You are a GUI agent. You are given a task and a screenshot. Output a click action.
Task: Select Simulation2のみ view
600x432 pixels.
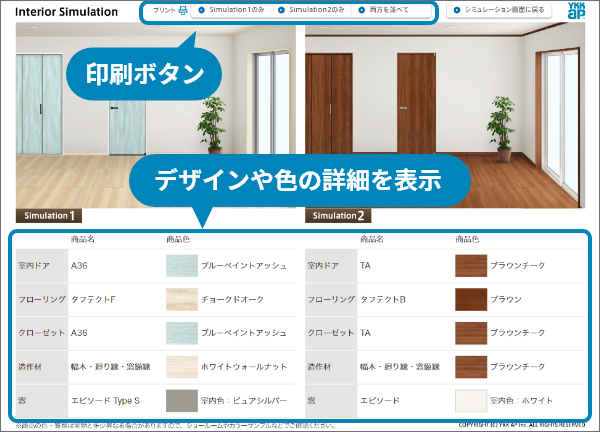tap(312, 10)
